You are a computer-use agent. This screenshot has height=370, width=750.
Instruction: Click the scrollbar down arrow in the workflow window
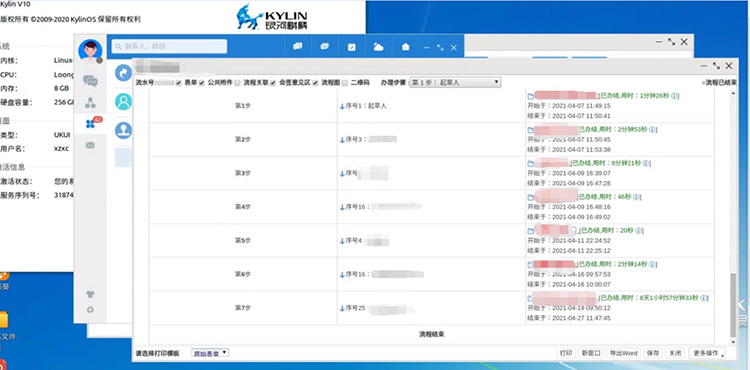(x=733, y=342)
